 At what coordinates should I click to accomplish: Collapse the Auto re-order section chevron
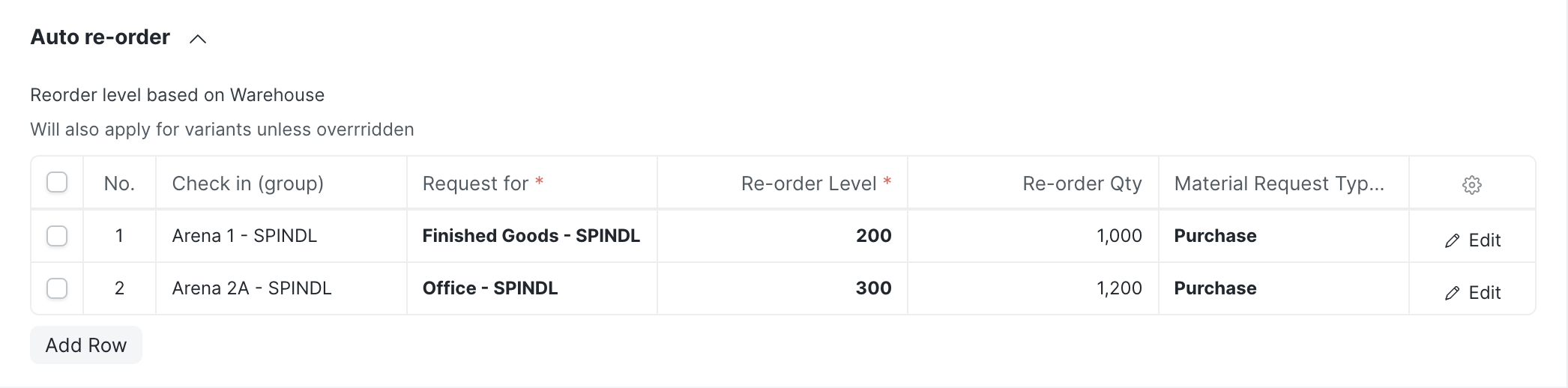(198, 39)
